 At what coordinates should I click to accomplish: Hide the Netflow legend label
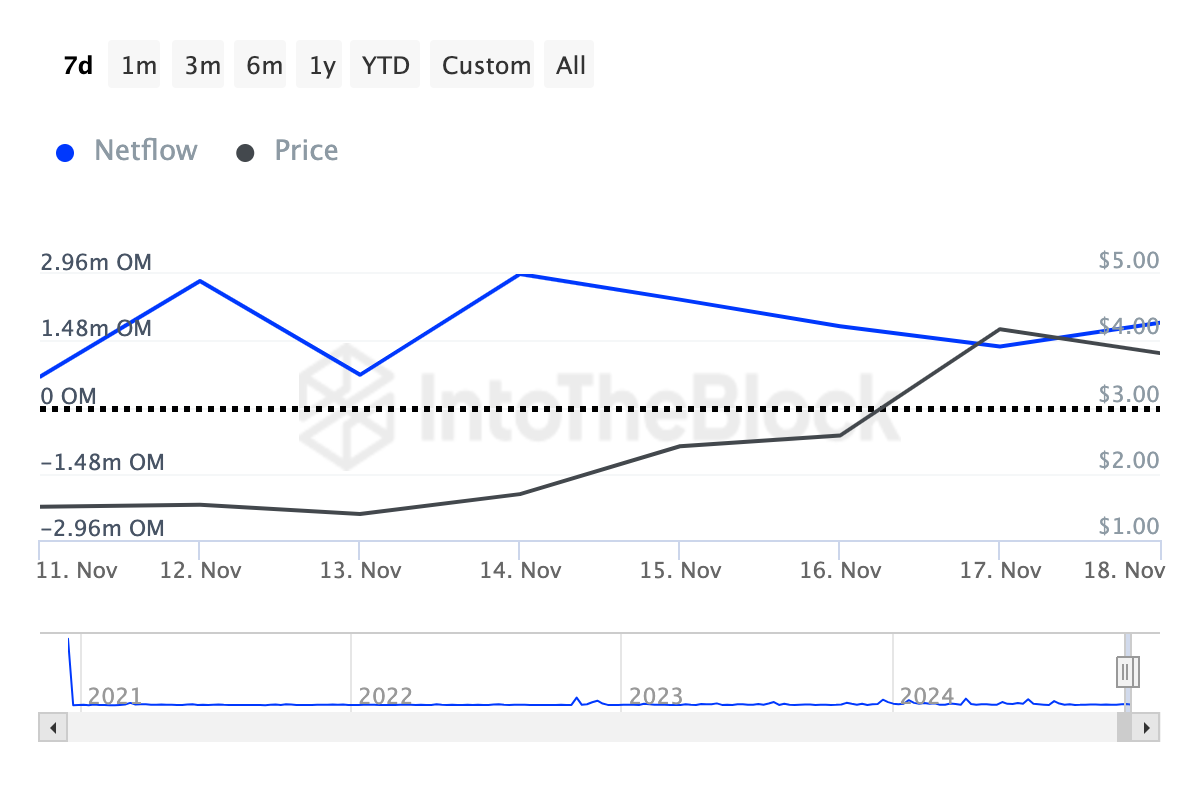point(146,151)
